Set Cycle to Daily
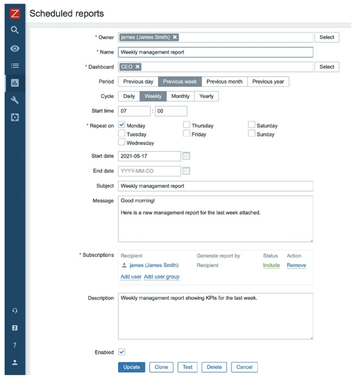Screen dimensions: 364x380 tap(129, 96)
